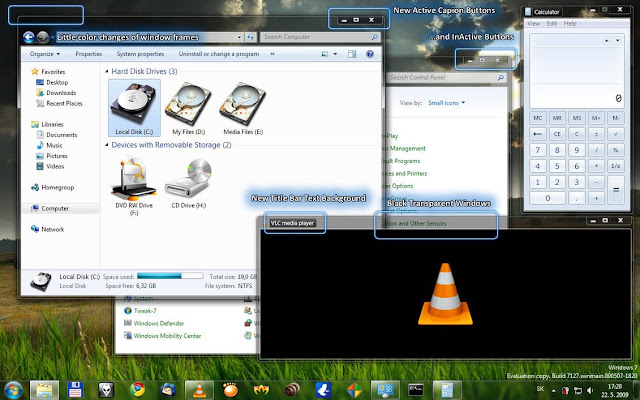Open the Windows Mobility Center link
This screenshot has width=640, height=400.
(x=167, y=336)
